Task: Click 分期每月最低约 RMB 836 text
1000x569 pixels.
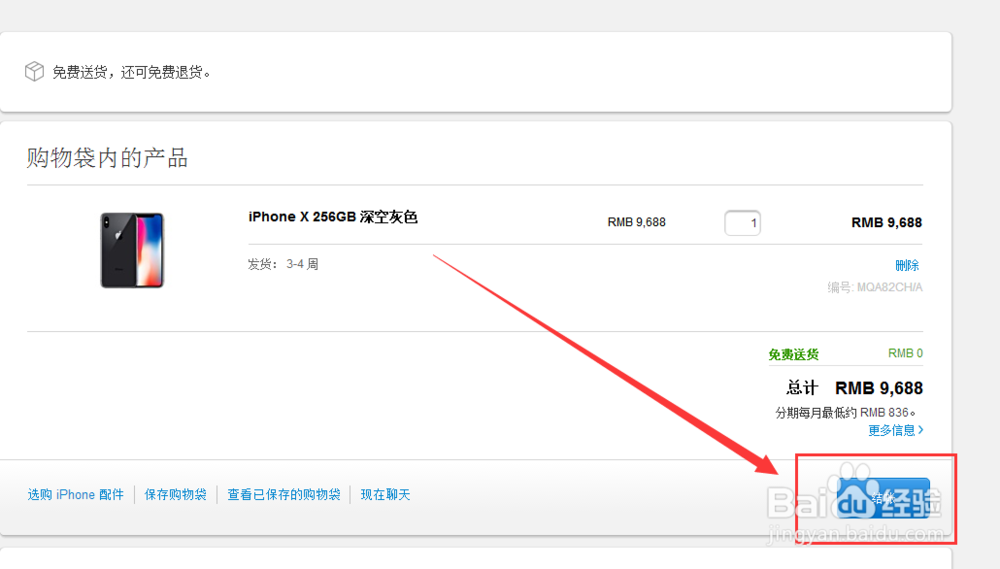Action: [x=845, y=413]
